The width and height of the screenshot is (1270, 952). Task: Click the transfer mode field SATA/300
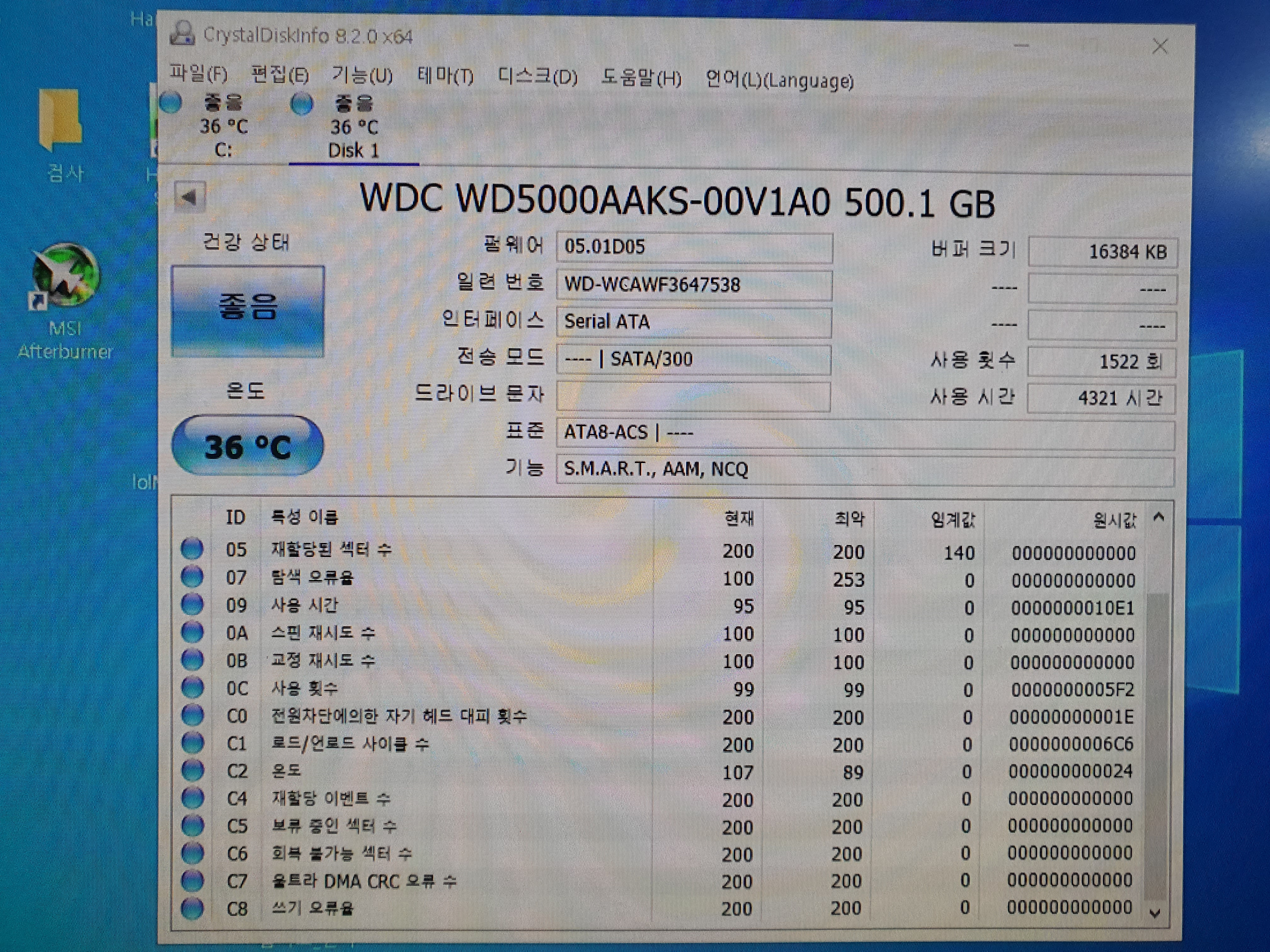click(694, 359)
